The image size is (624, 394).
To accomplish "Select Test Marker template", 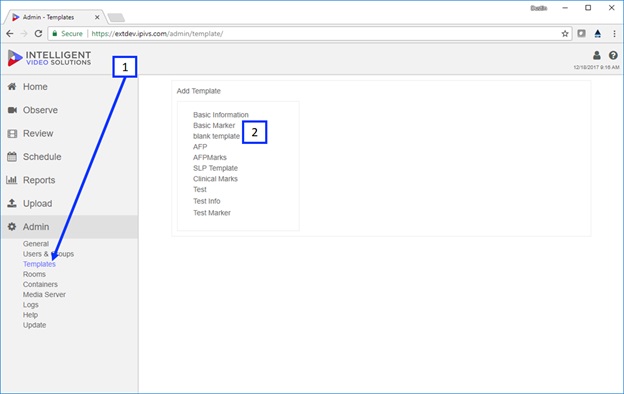I will [x=212, y=213].
